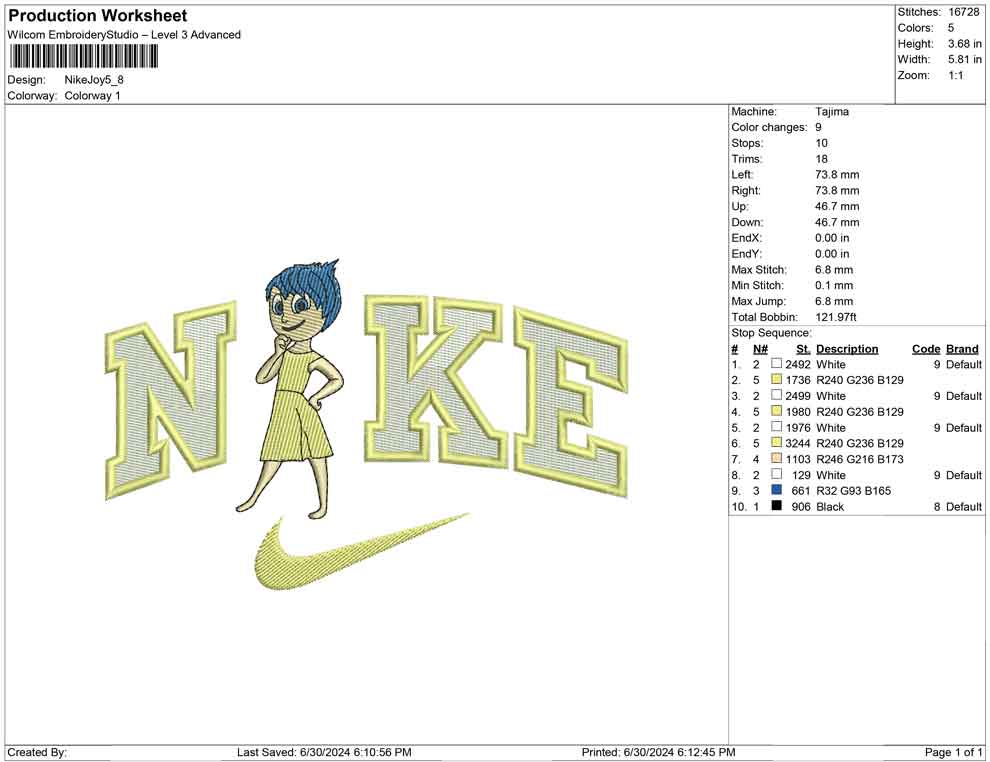Click the blue swatch in stop 9
Viewport: 990px width, 762px height.
click(777, 490)
